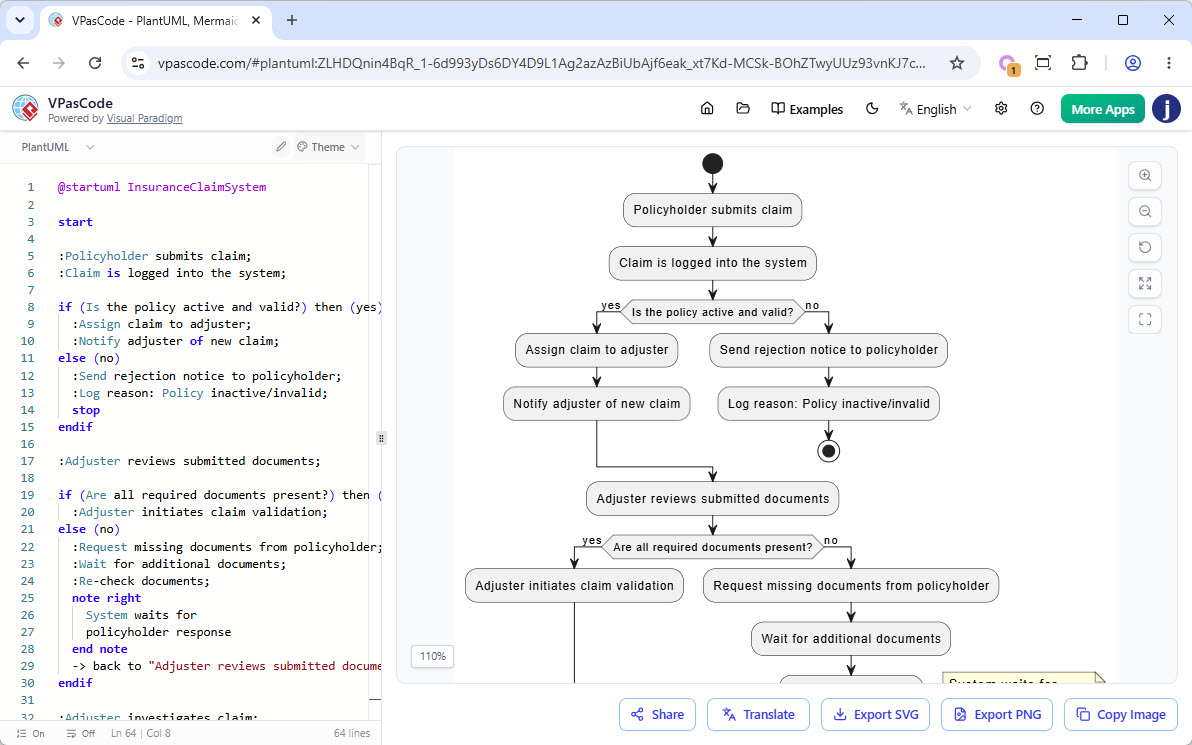1192x745 pixels.
Task: Close the VPasCode browser tab
Action: click(x=256, y=21)
